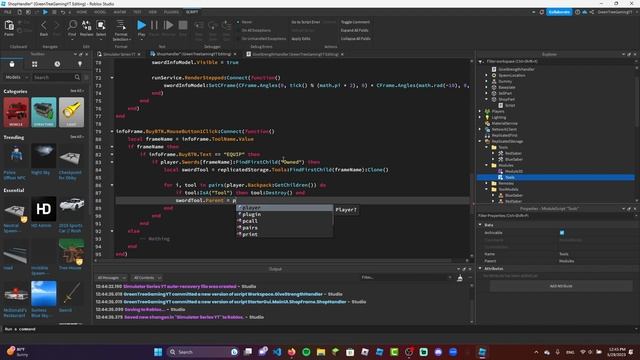Screen dimensions: 640x360
Task: Select 'print' autocomplete suggestion
Action: pyautogui.click(x=284, y=235)
